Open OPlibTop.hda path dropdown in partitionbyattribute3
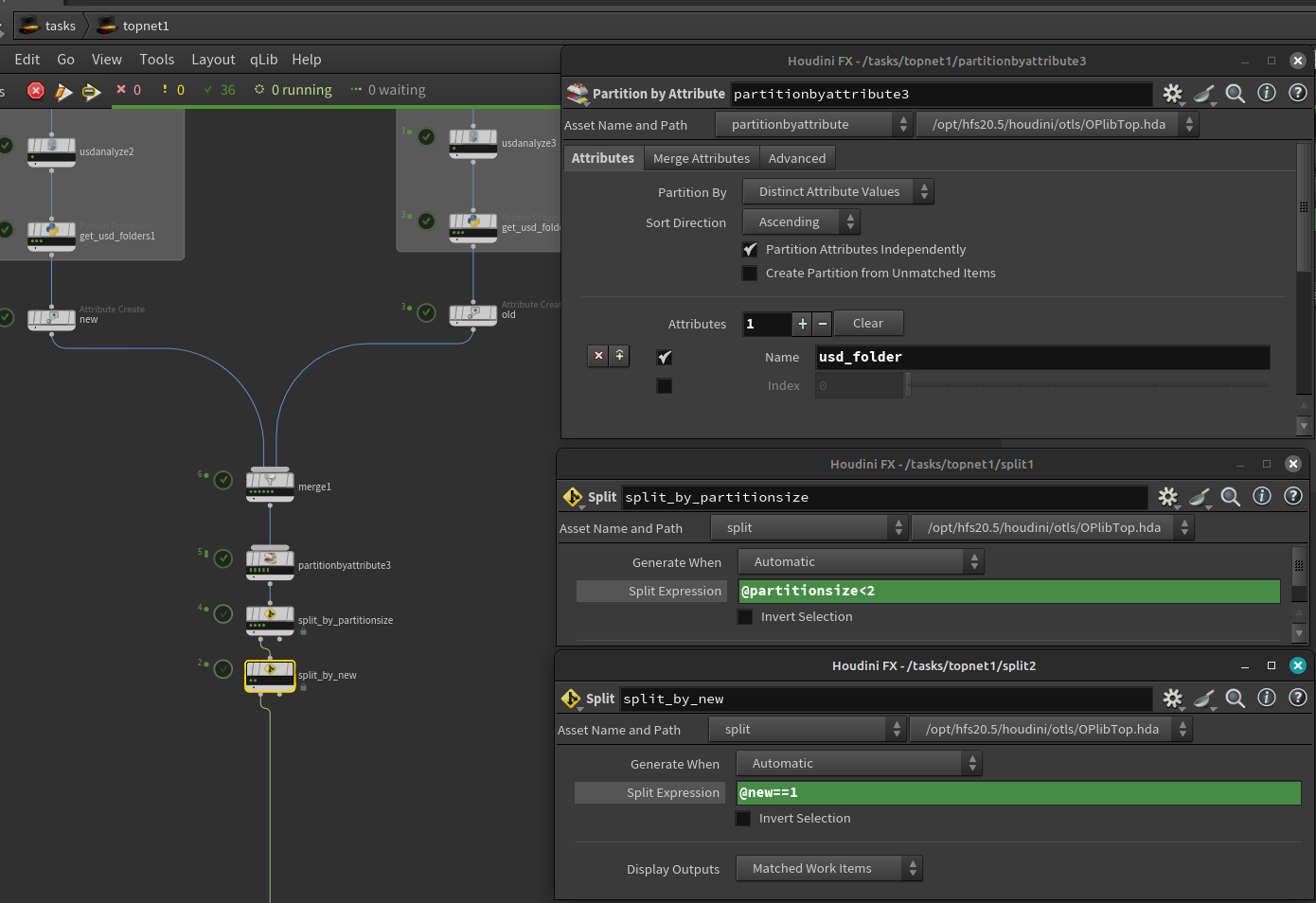1316x903 pixels. (1058, 124)
